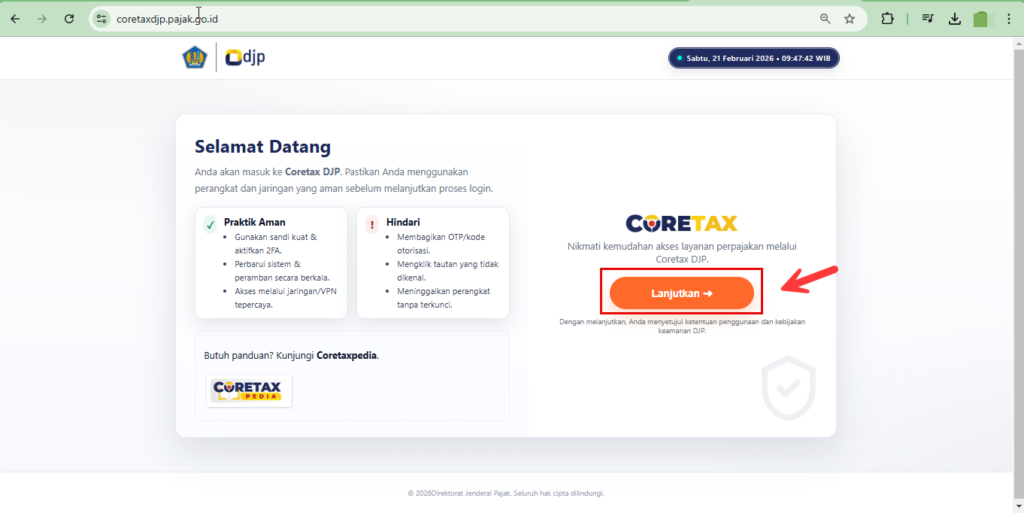Click the address bar URL field

click(400, 18)
